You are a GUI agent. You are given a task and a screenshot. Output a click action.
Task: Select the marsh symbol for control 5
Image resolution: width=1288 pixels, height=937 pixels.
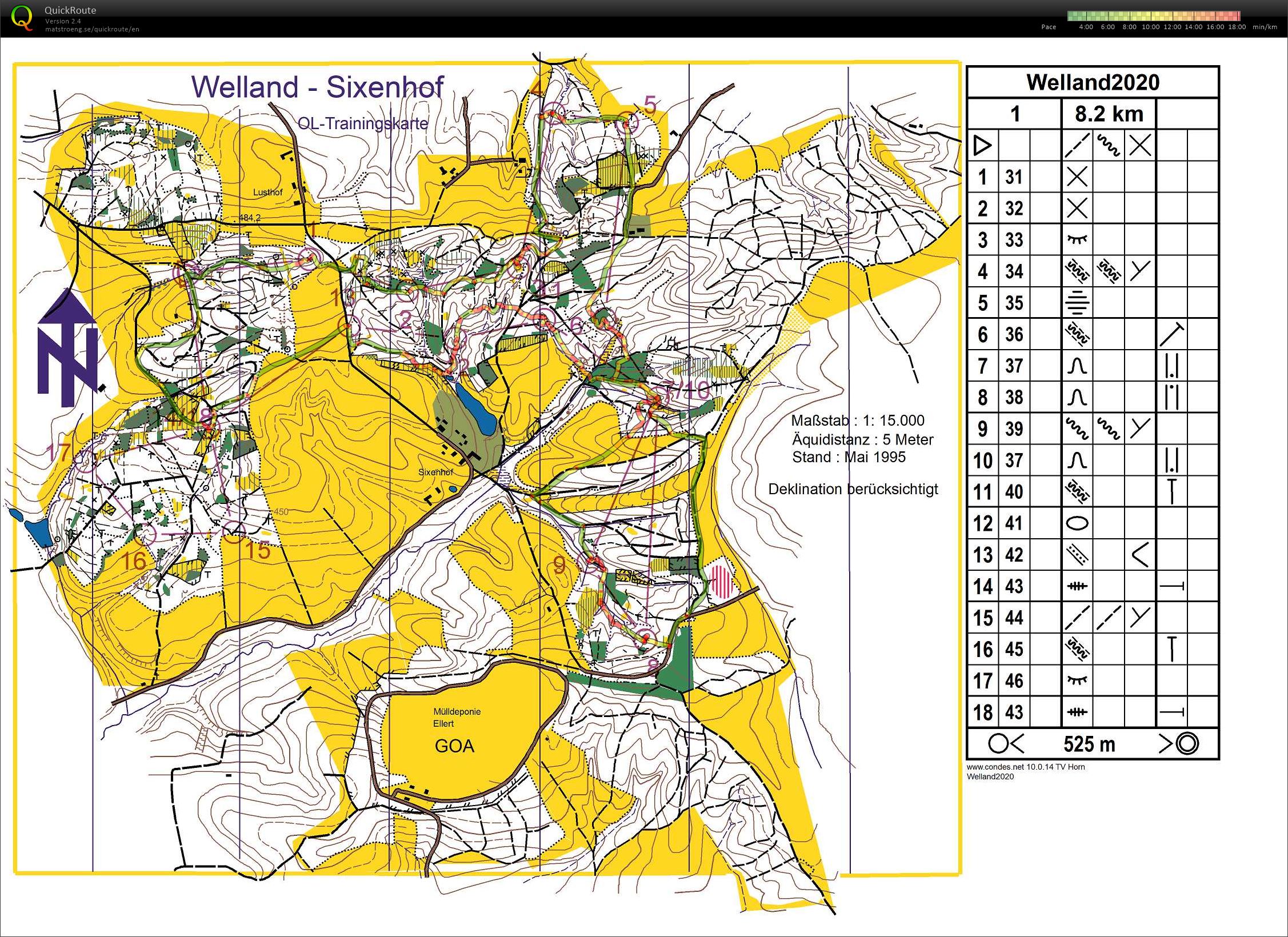pyautogui.click(x=1077, y=303)
